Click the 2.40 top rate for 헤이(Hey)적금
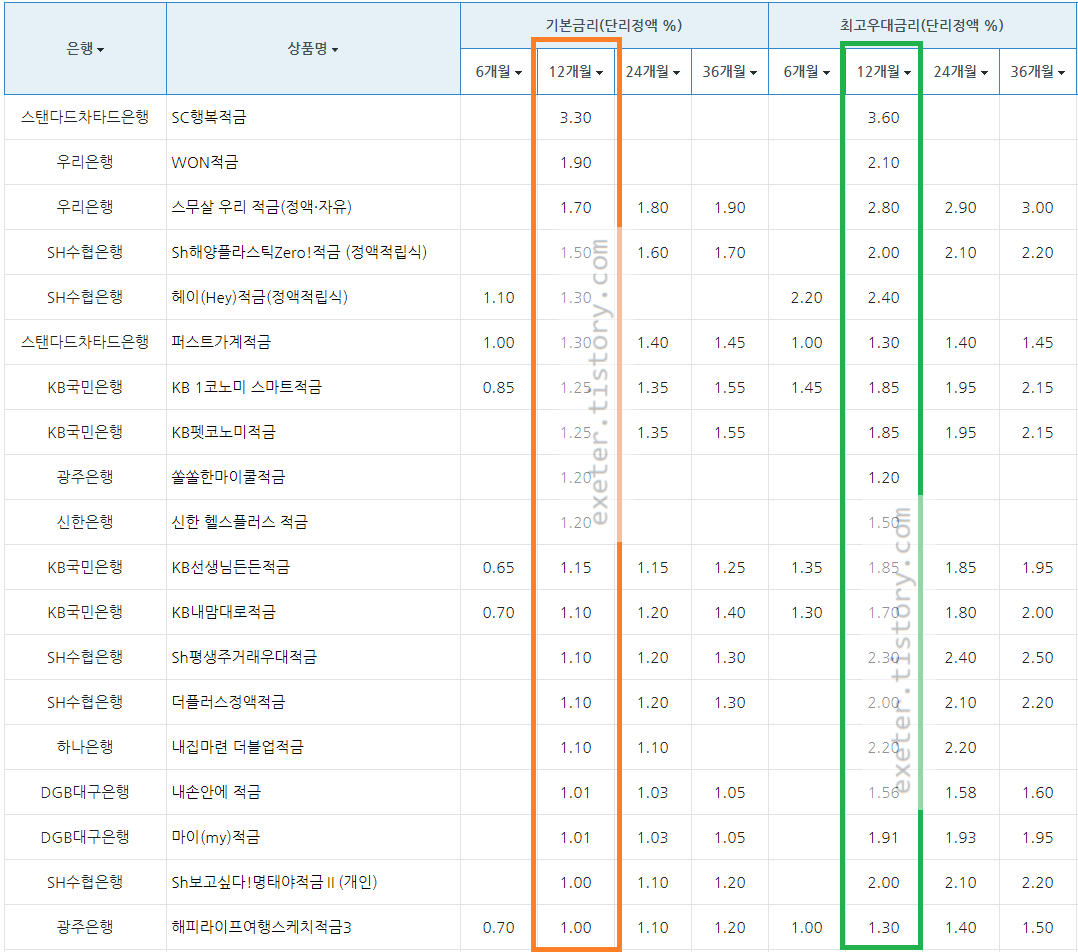Image resolution: width=1078 pixels, height=952 pixels. pyautogui.click(x=883, y=298)
